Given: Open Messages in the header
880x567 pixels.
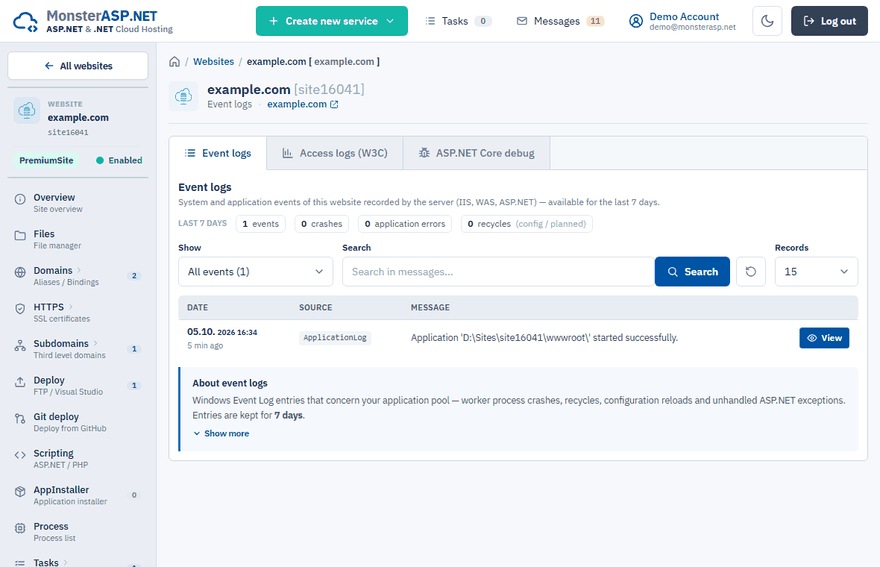Looking at the screenshot, I should (560, 21).
